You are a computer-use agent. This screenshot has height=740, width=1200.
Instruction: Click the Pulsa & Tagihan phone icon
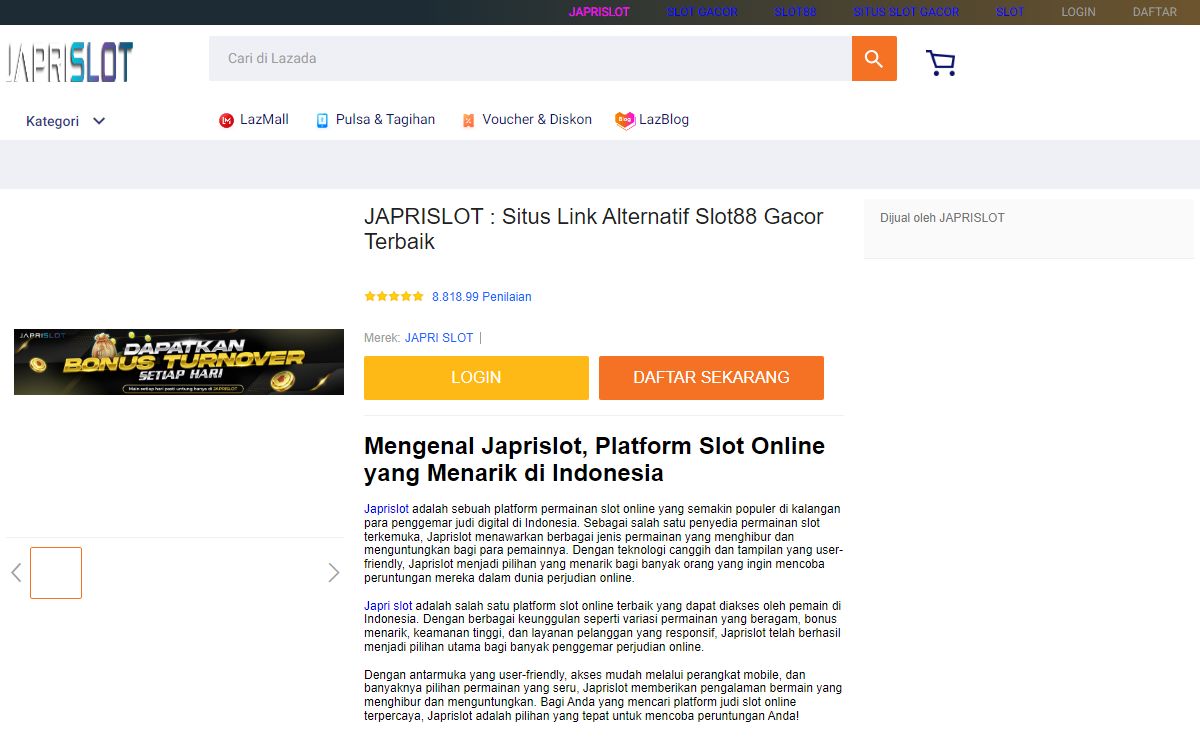(x=322, y=120)
